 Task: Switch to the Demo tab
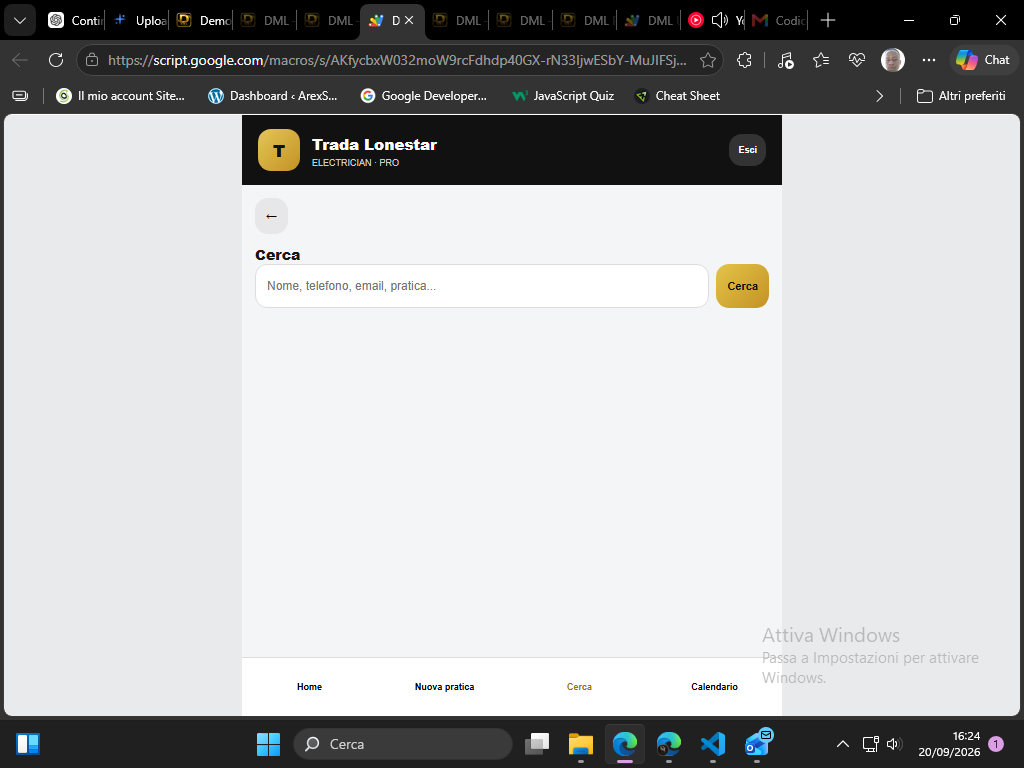[203, 21]
